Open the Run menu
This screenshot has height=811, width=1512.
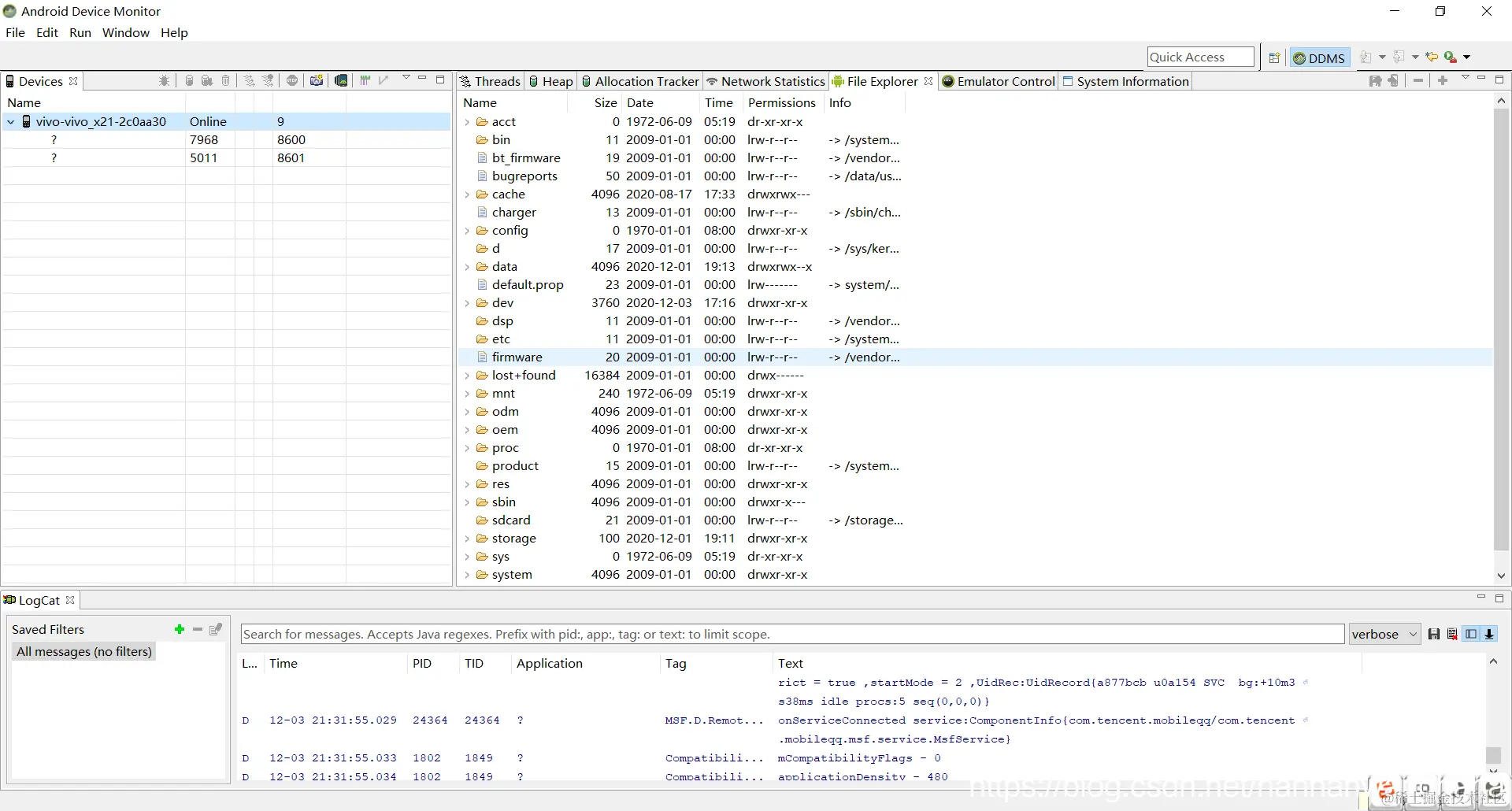pos(80,32)
